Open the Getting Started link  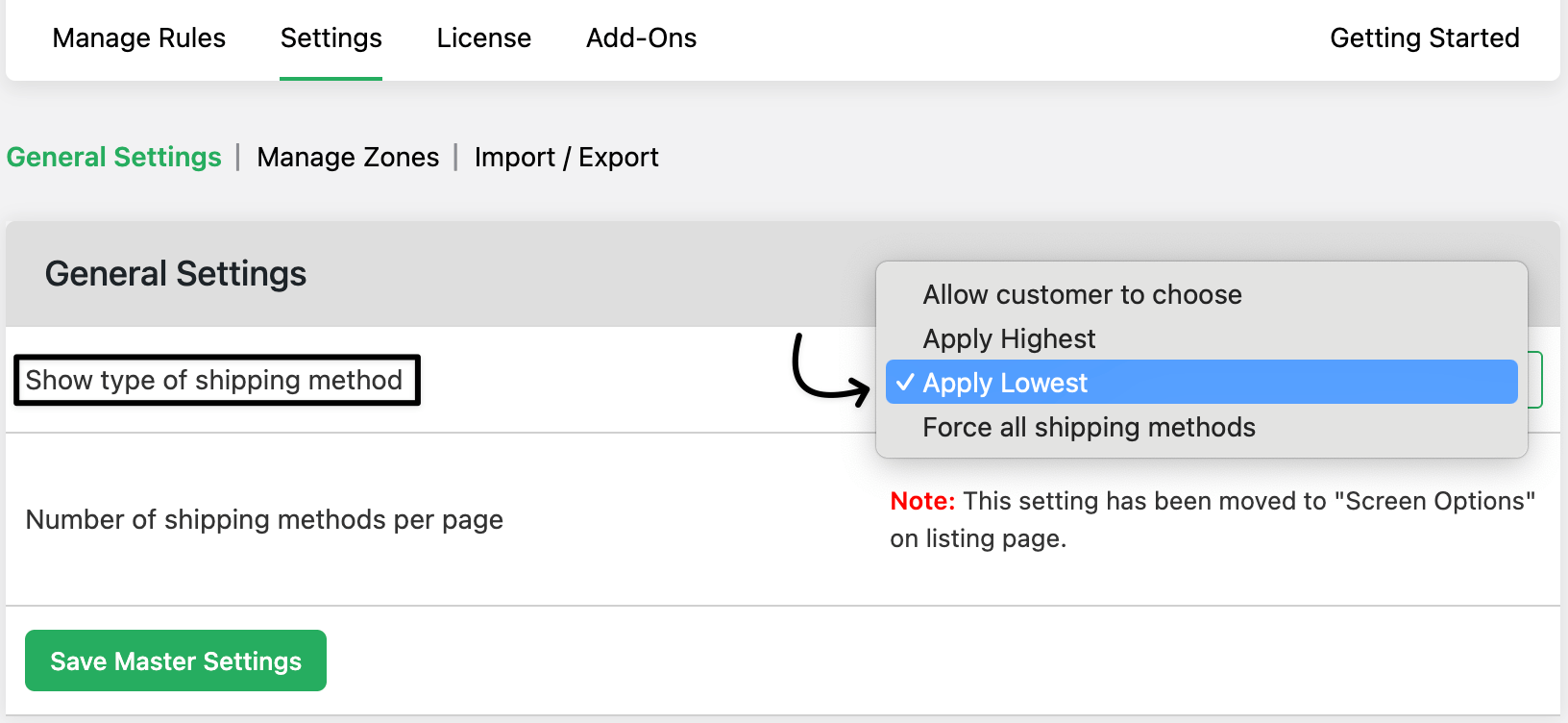coord(1425,38)
